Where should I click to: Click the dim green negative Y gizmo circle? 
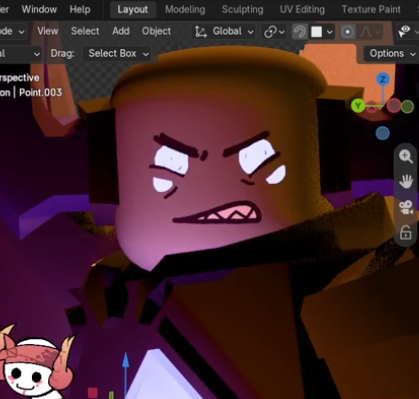[407, 107]
